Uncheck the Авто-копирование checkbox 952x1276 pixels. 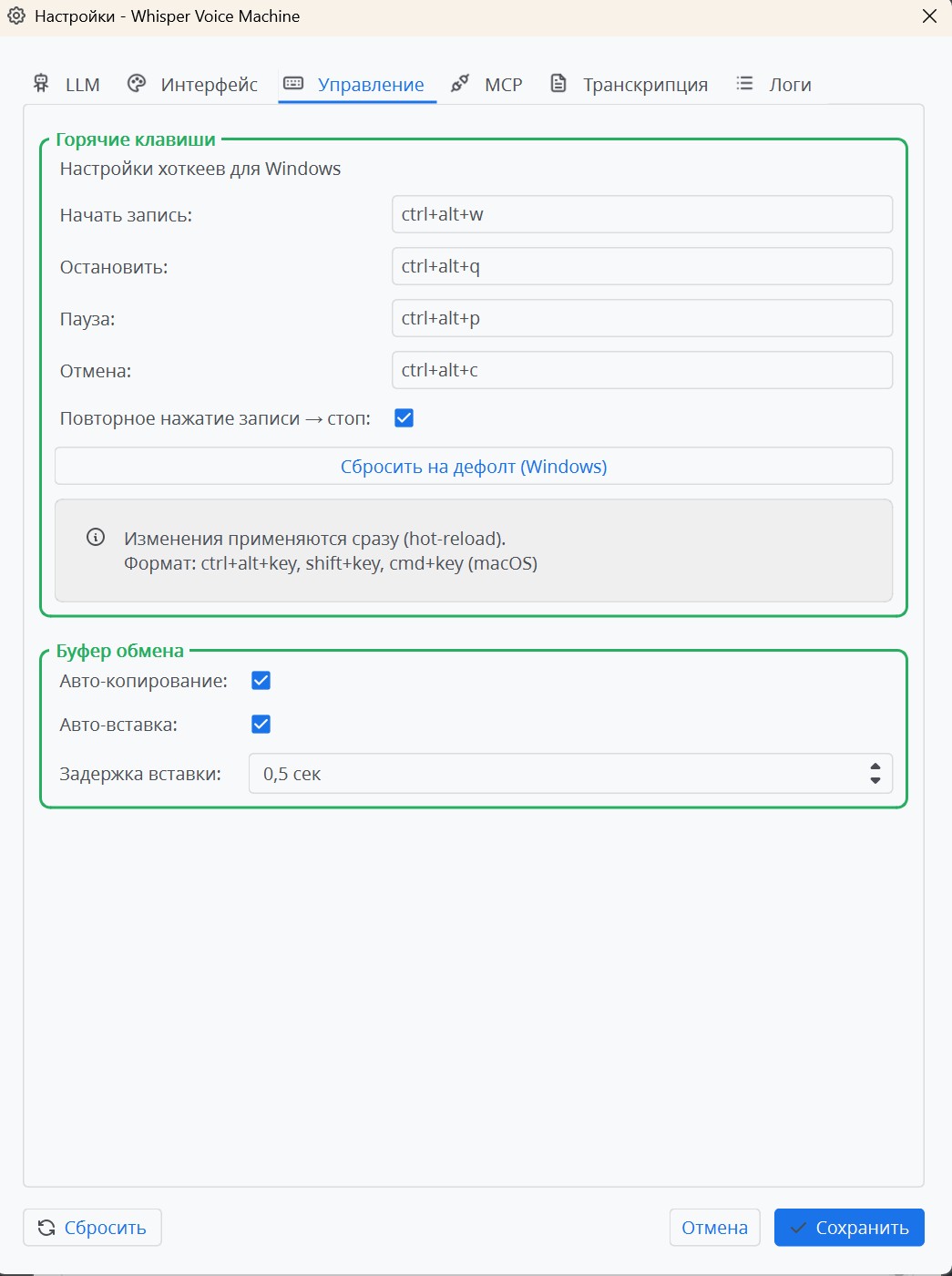(261, 681)
